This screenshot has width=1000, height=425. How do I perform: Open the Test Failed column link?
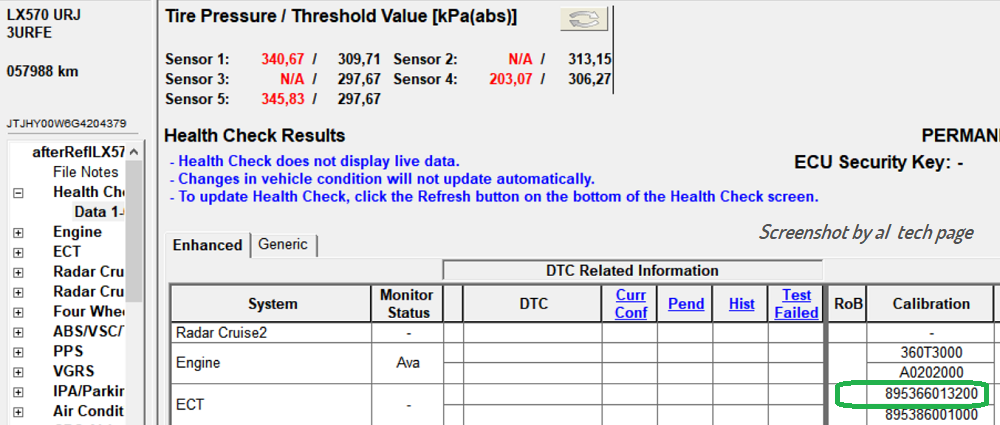click(x=796, y=304)
